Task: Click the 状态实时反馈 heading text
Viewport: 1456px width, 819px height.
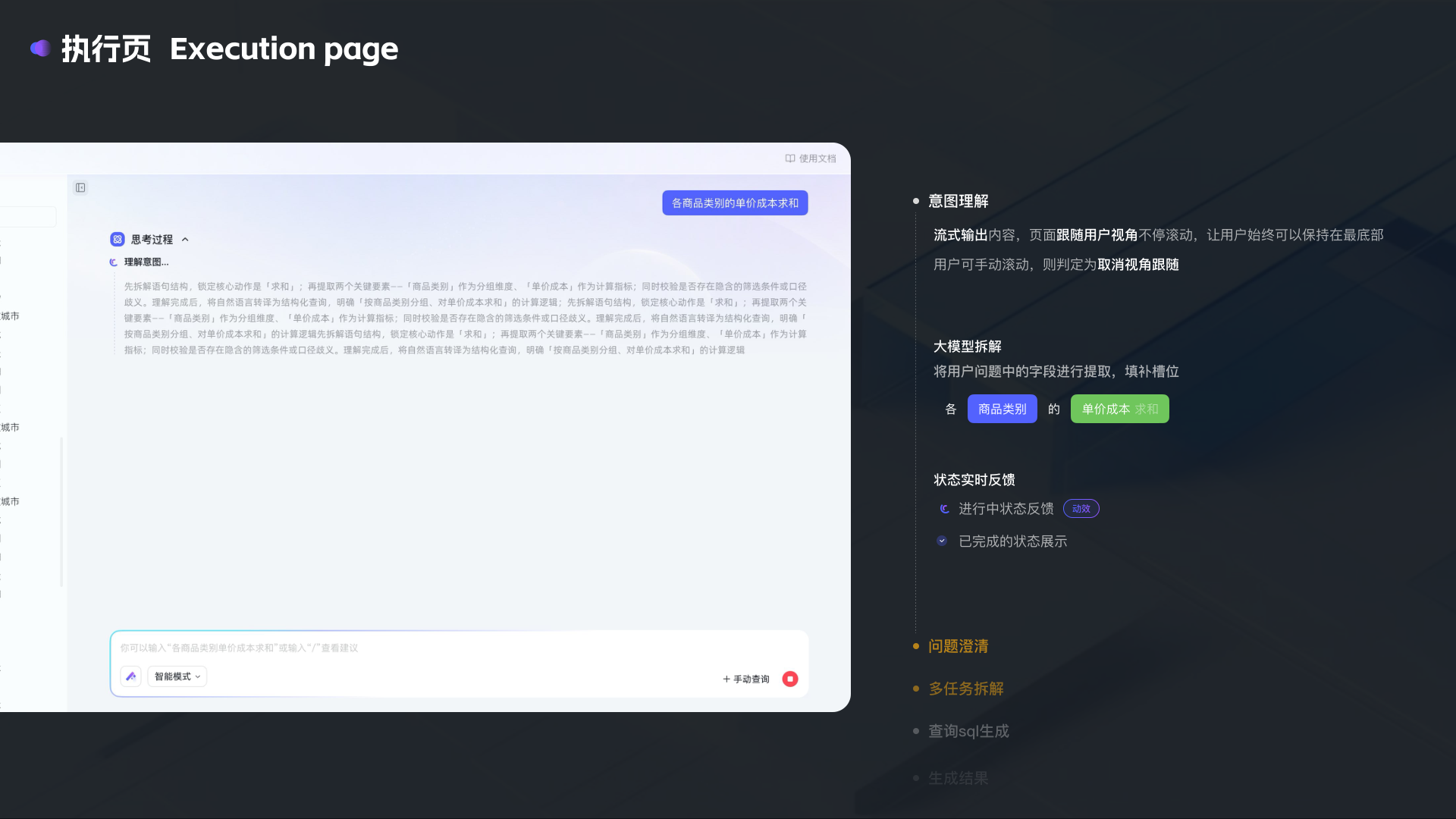Action: (974, 480)
